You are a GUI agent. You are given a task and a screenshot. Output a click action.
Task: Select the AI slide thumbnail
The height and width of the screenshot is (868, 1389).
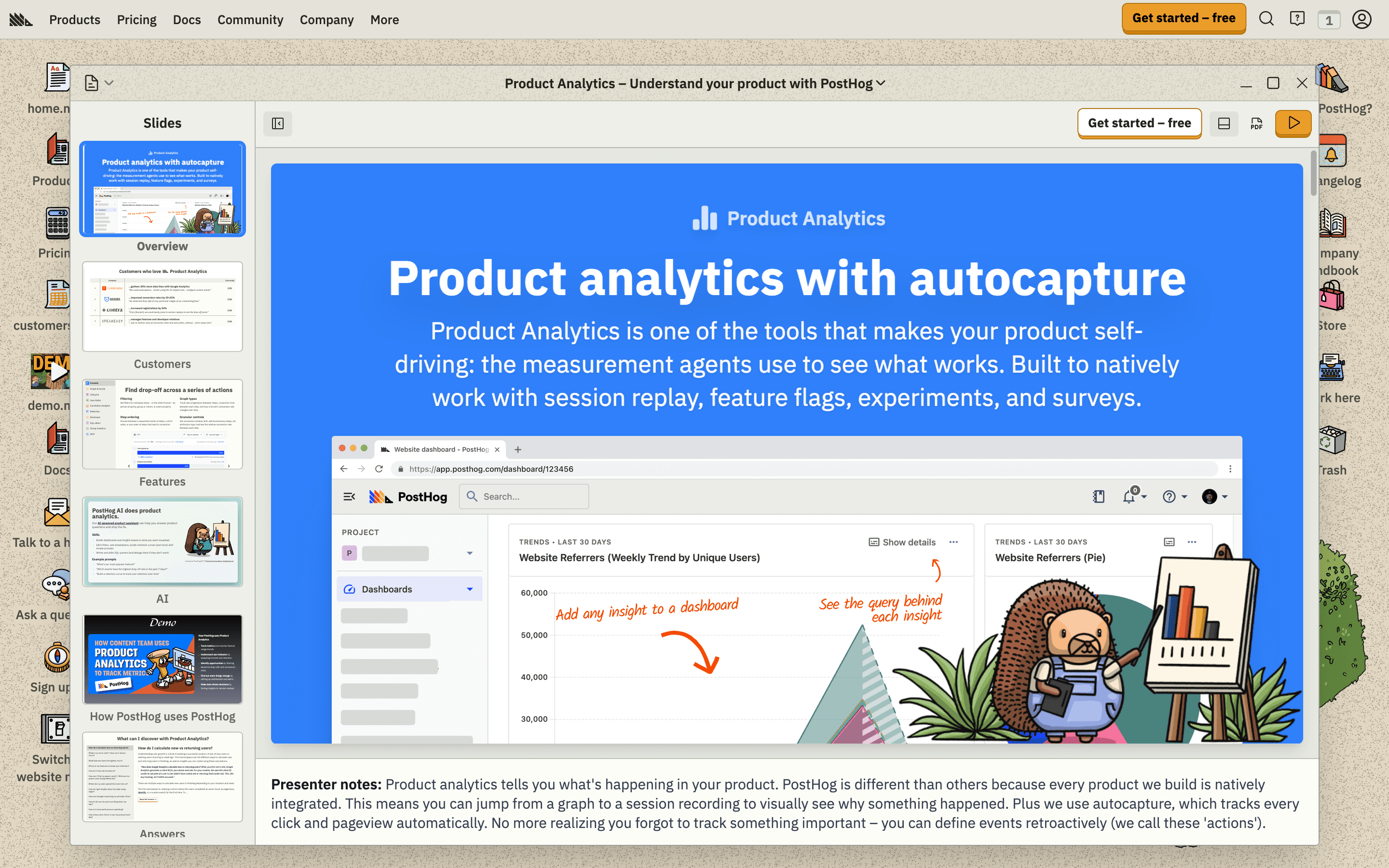(163, 542)
